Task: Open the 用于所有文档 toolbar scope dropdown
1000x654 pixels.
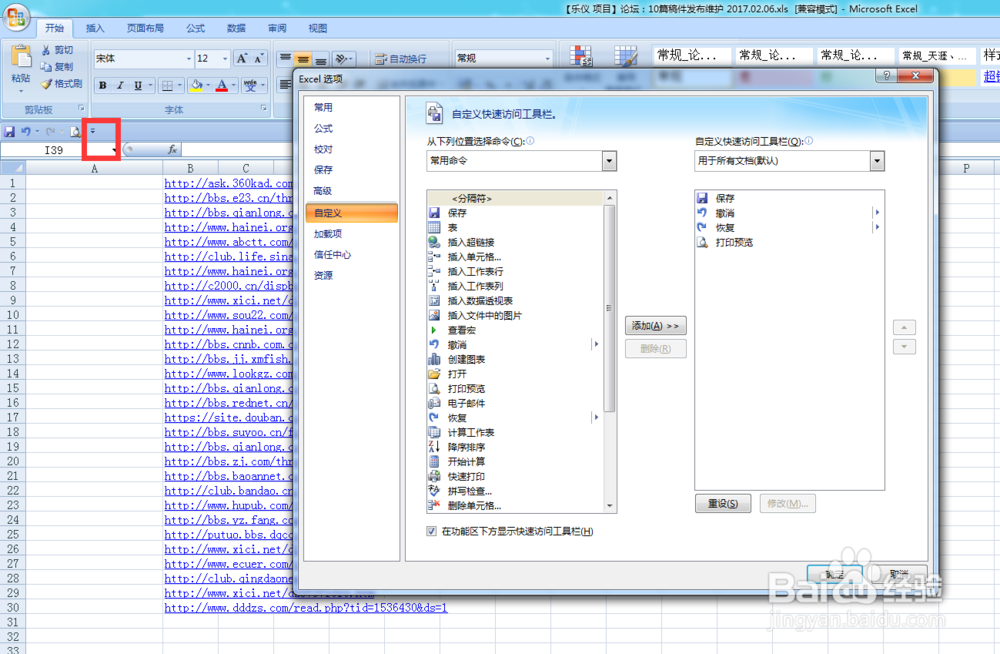Action: [878, 161]
